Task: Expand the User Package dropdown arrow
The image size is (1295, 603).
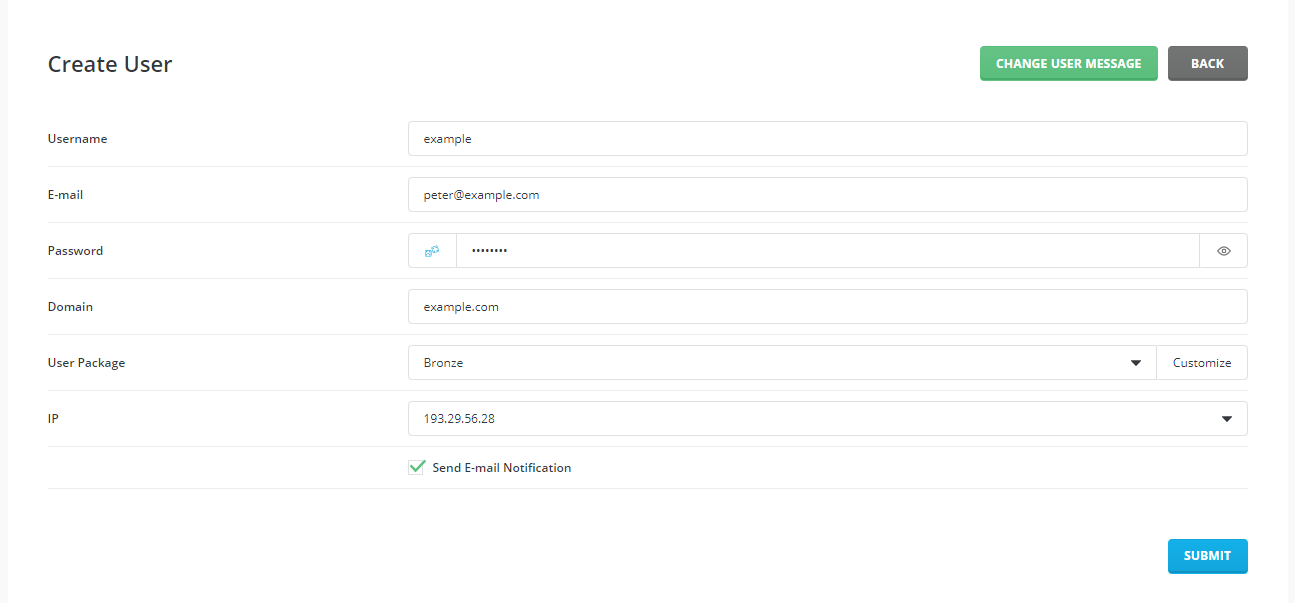Action: coord(1136,363)
